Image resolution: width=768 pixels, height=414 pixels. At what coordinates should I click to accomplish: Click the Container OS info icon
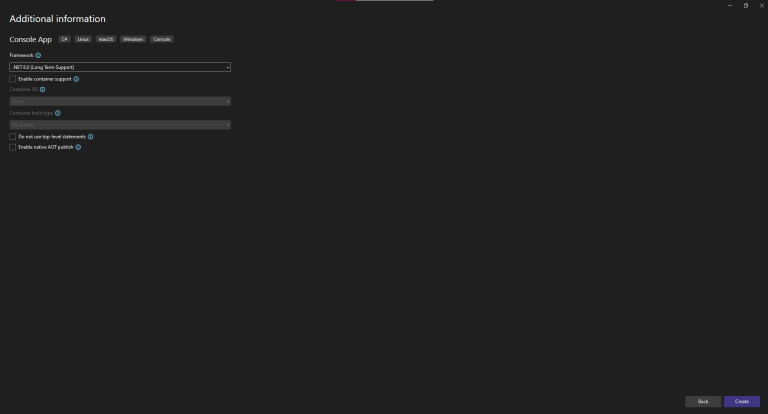click(43, 90)
